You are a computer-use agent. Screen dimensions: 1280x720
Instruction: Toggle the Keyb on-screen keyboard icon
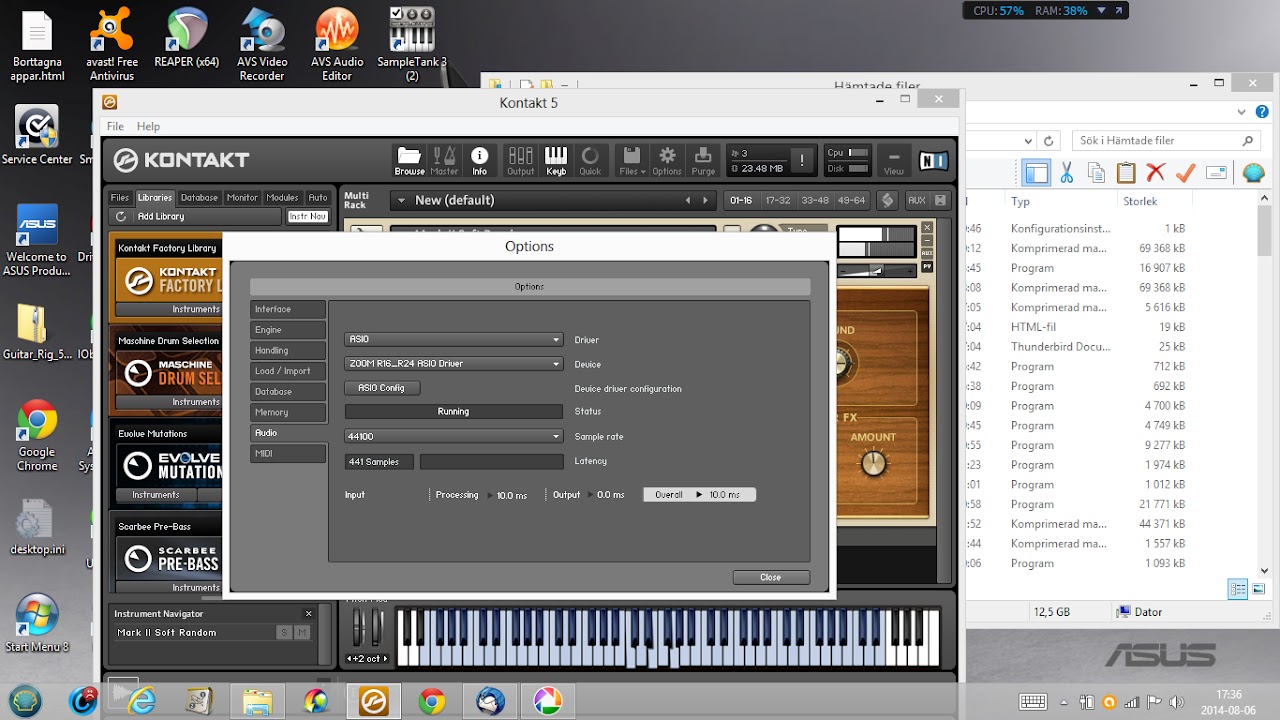click(556, 160)
